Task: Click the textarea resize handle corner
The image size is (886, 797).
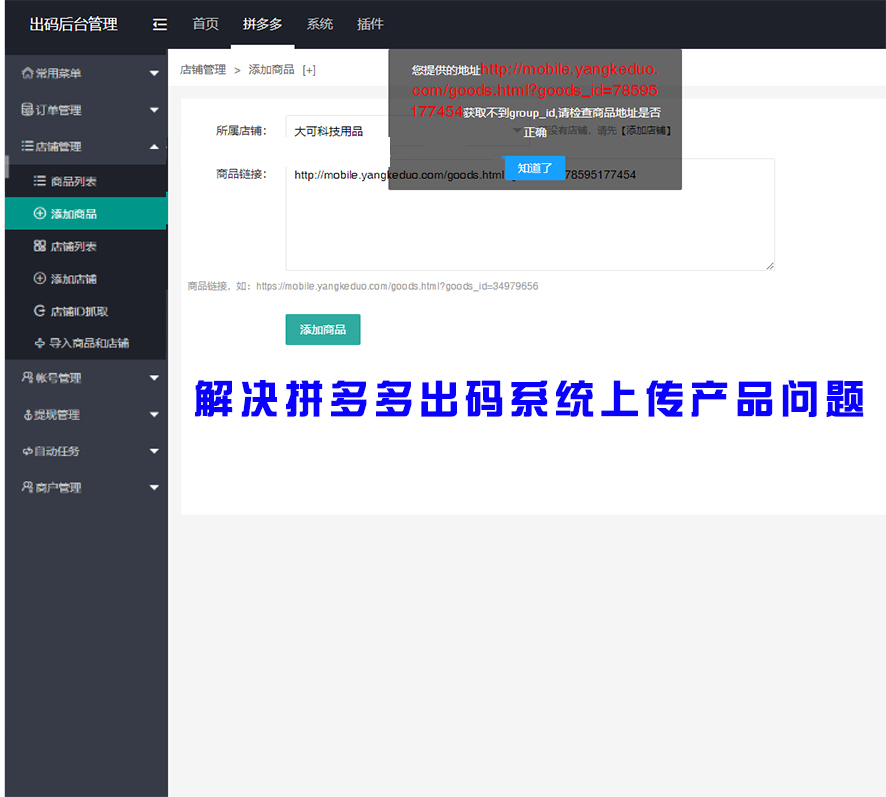Action: click(x=770, y=266)
